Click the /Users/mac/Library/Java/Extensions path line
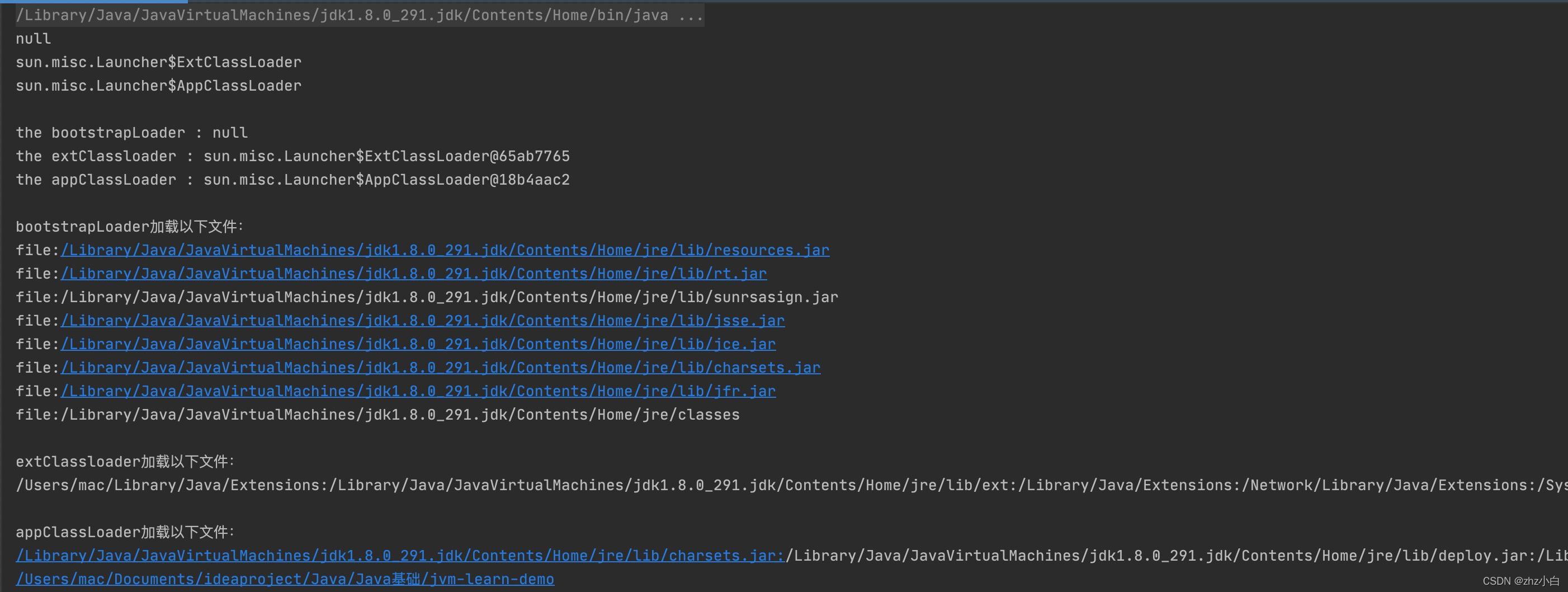This screenshot has width=1568, height=592. pyautogui.click(x=791, y=486)
